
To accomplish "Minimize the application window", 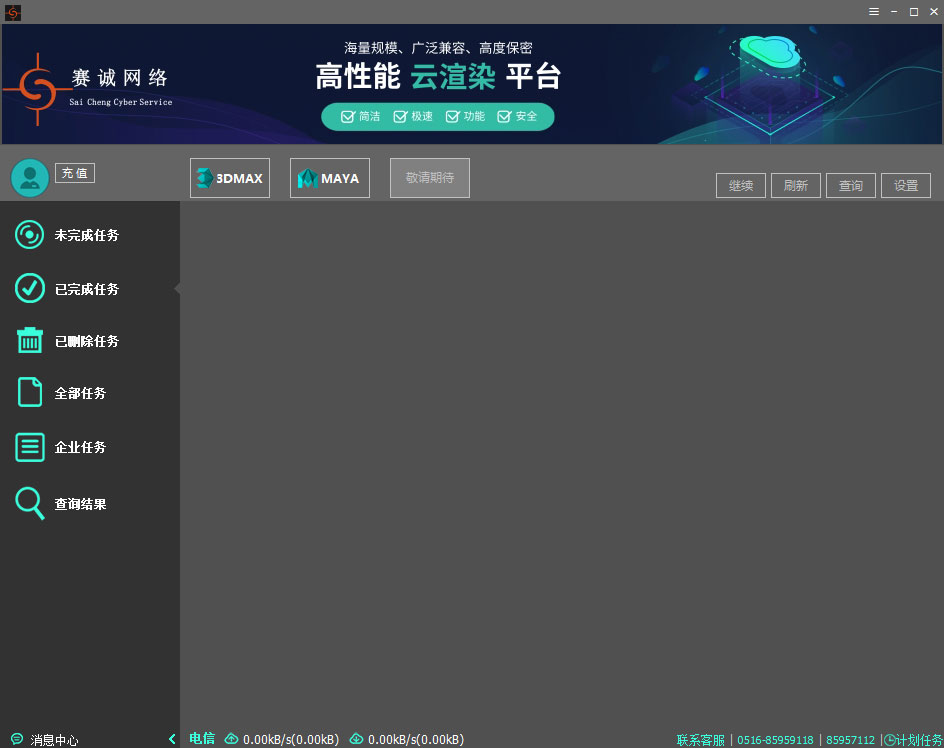I will coord(894,11).
